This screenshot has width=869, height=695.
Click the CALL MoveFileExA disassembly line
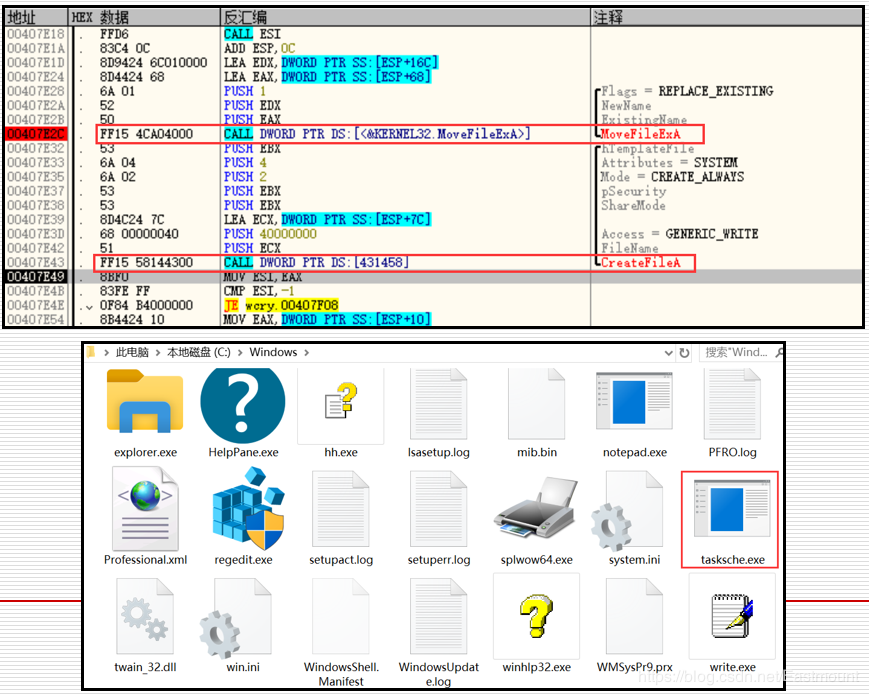tap(377, 134)
